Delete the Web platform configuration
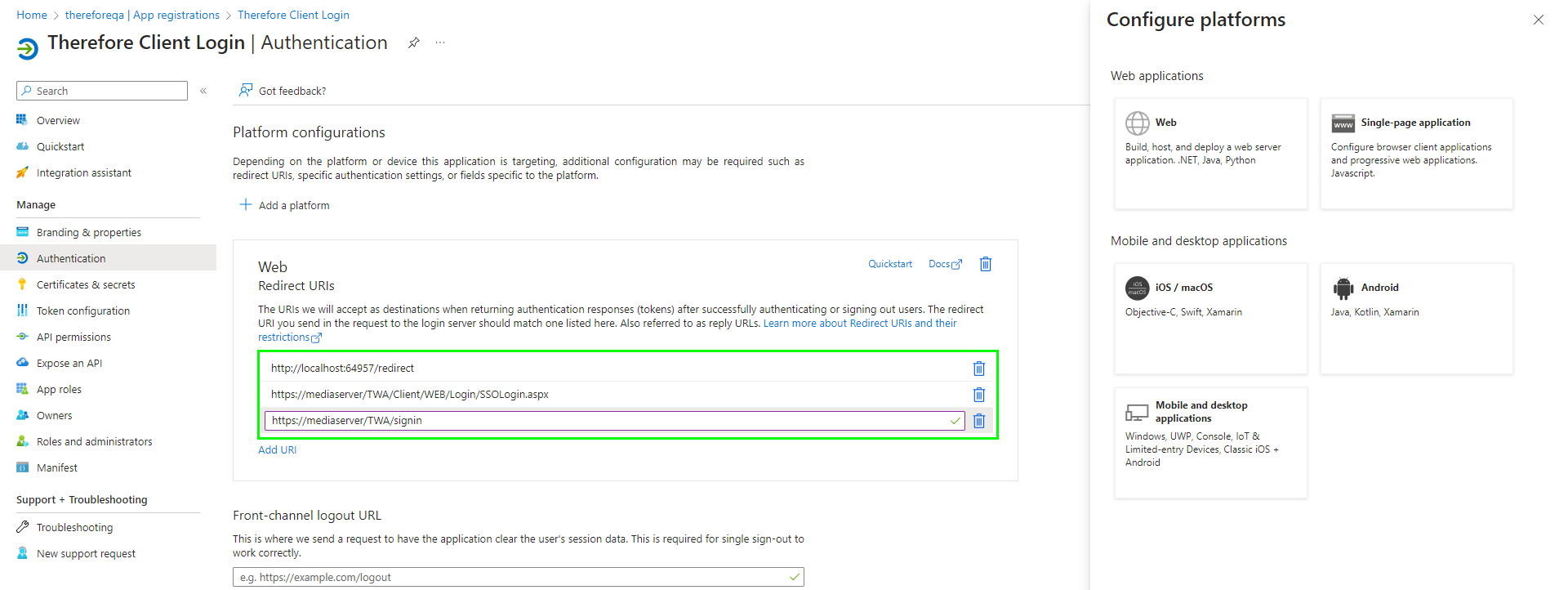Image resolution: width=1568 pixels, height=590 pixels. pos(986,264)
